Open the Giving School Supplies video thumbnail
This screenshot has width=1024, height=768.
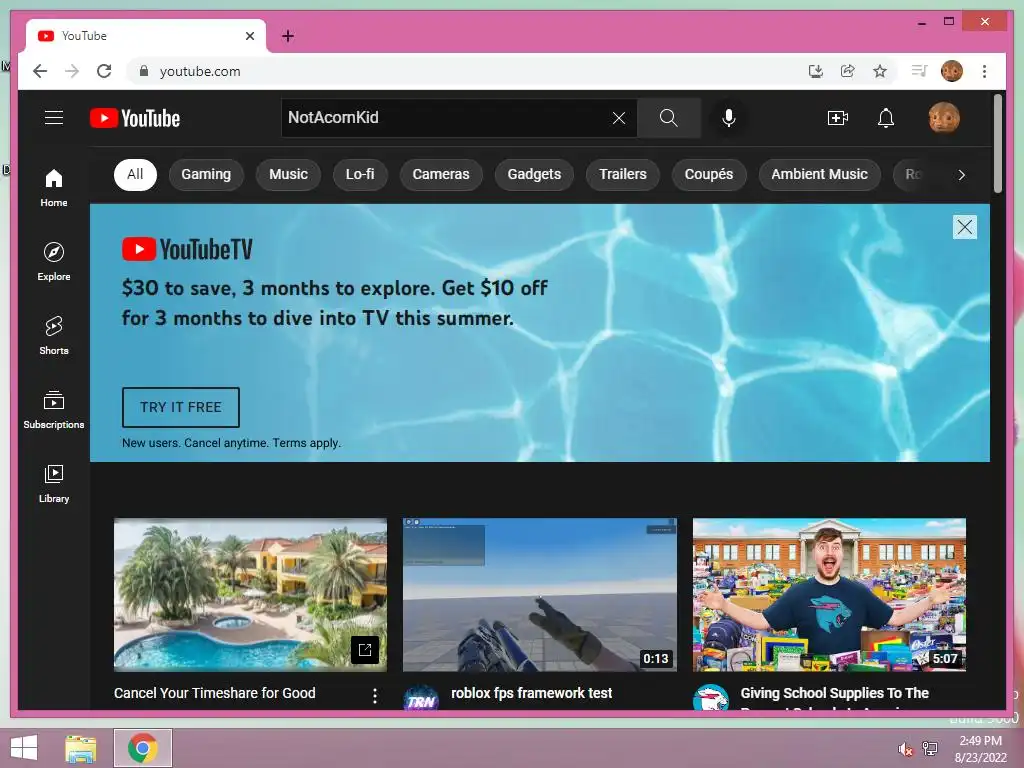pyautogui.click(x=829, y=595)
